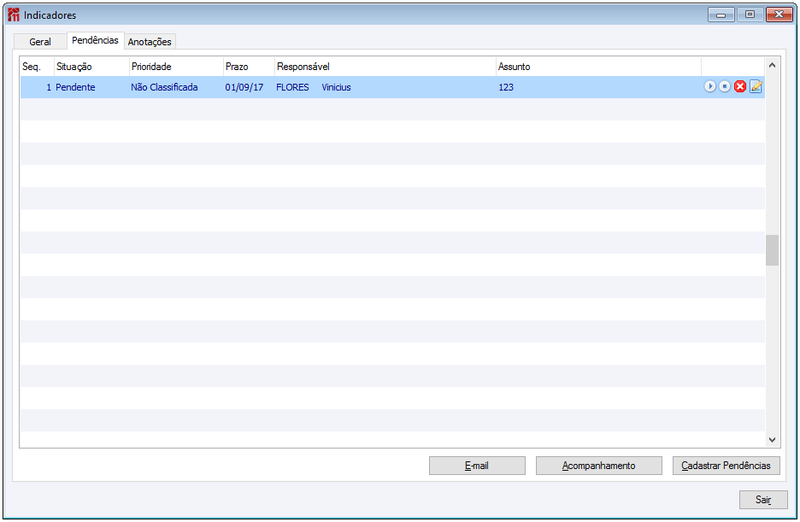Image resolution: width=800 pixels, height=522 pixels.
Task: Open the Anotações tab
Action: point(149,42)
